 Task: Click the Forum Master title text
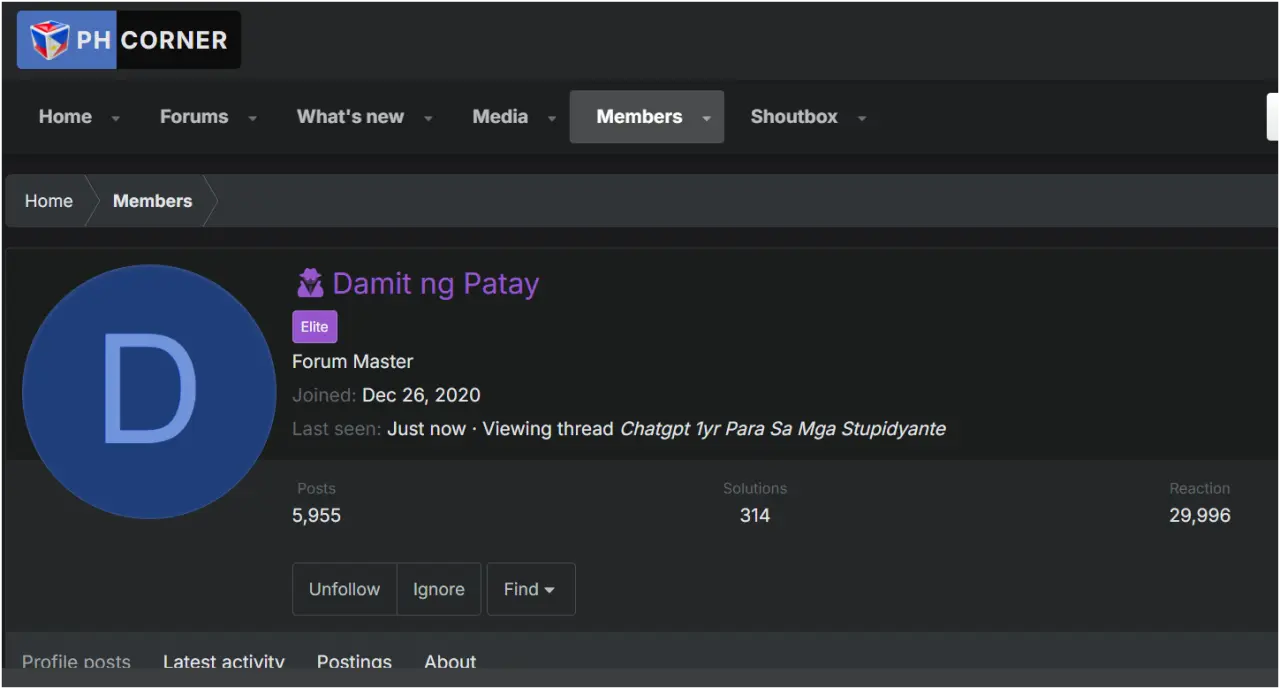pyautogui.click(x=352, y=362)
